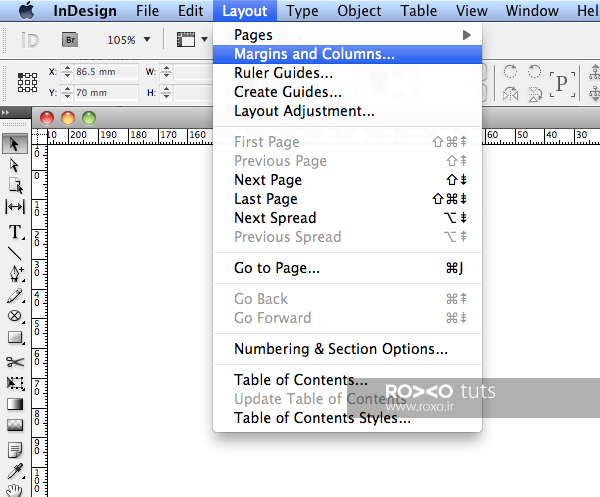
Task: Click the flip horizontal icon
Action: [x=510, y=93]
